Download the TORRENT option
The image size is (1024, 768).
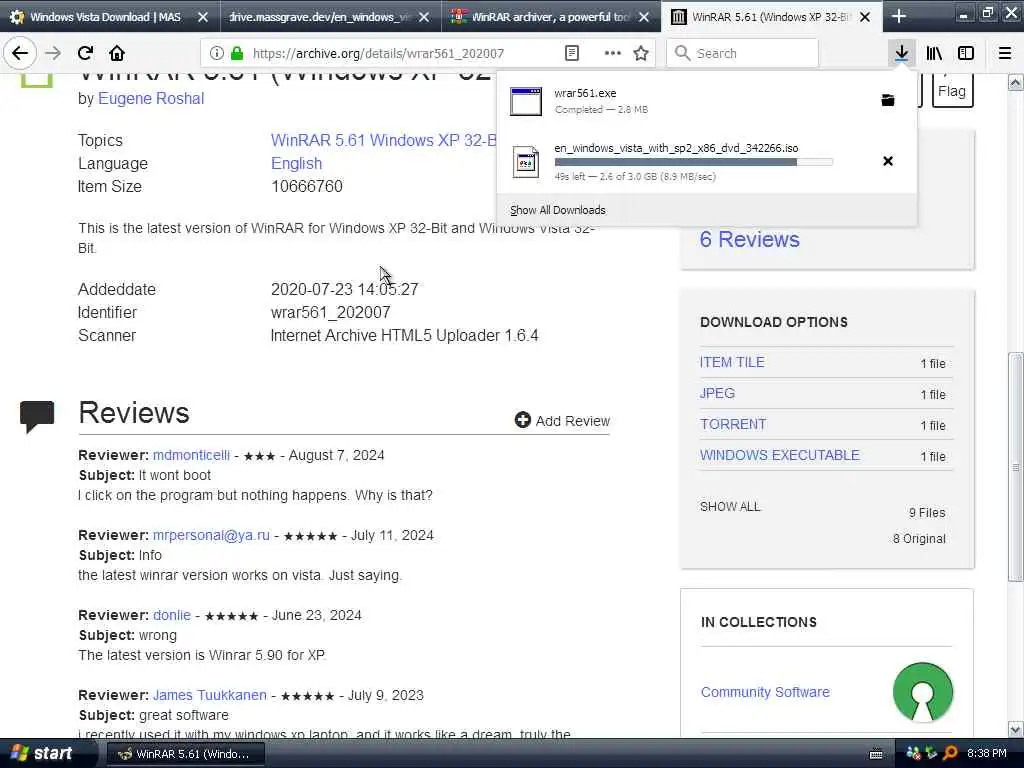tap(733, 424)
